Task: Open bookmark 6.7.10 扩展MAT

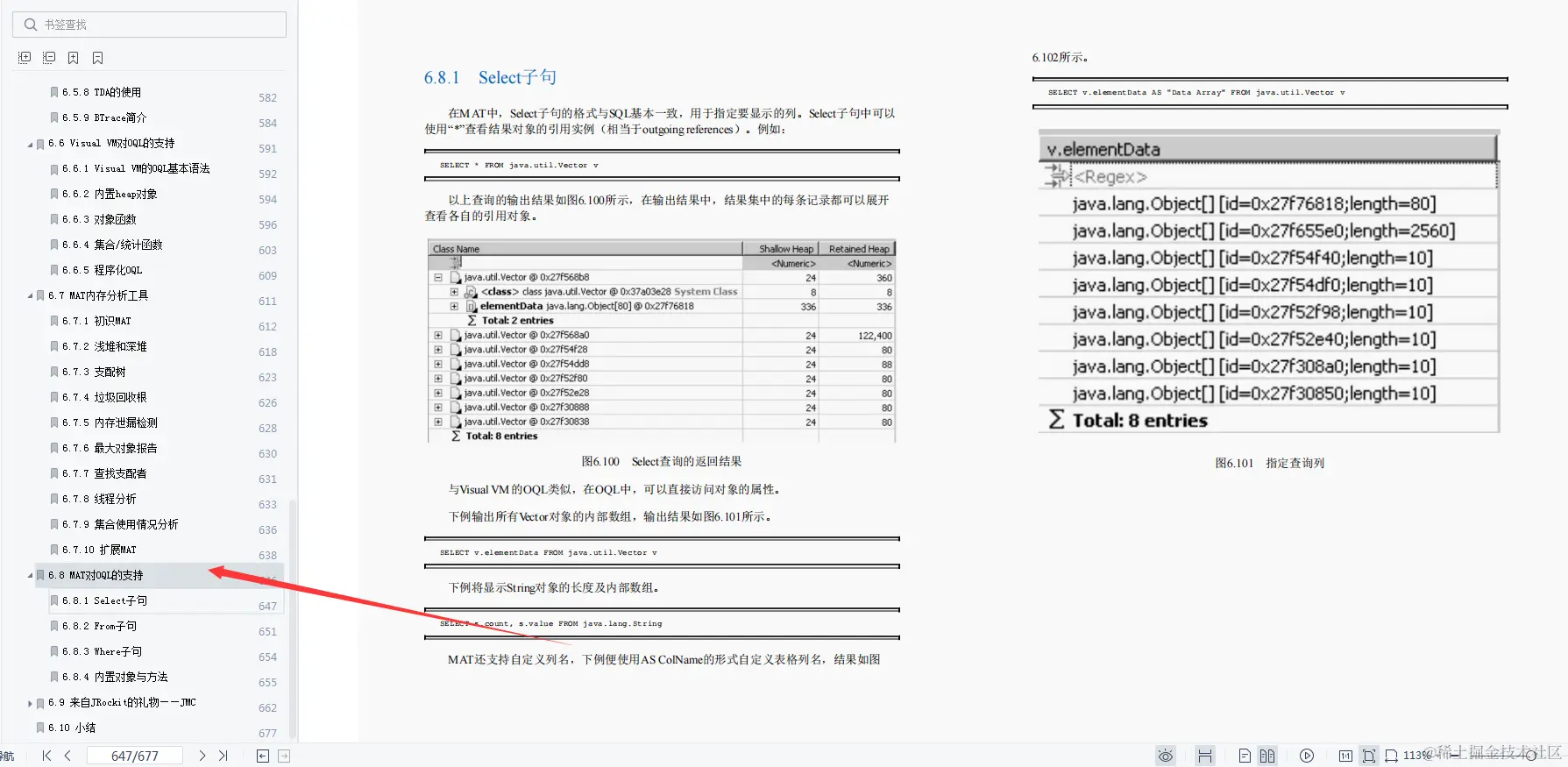Action: (x=99, y=550)
